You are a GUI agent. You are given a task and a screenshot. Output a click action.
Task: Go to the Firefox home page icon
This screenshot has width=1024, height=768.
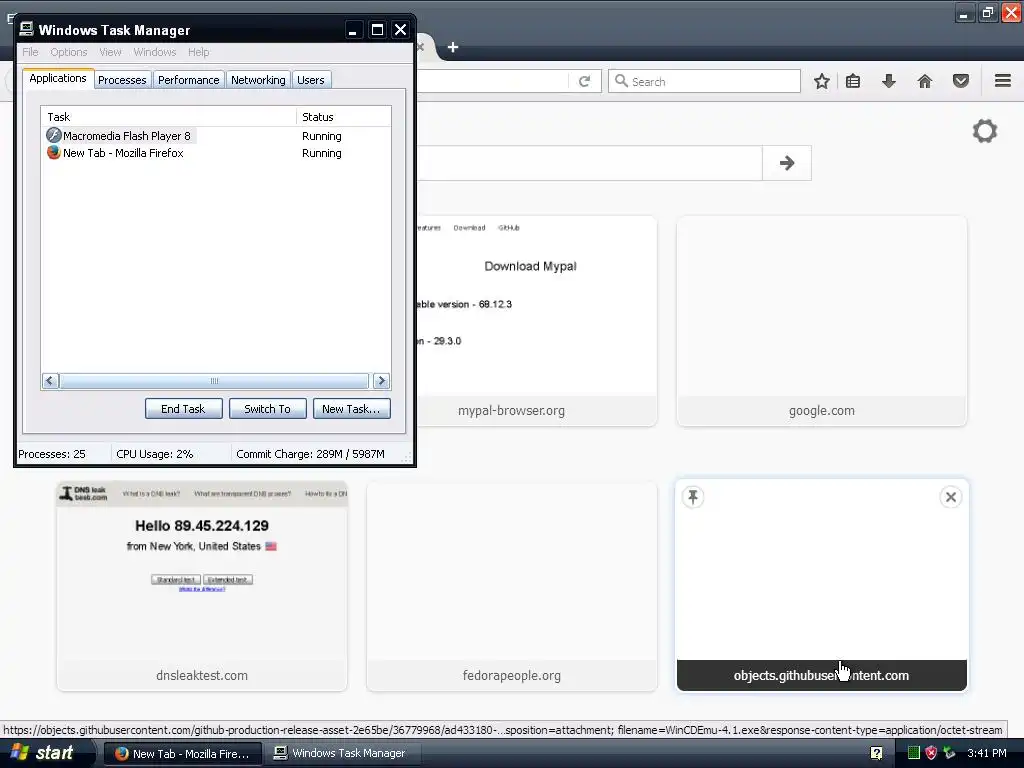(x=925, y=81)
